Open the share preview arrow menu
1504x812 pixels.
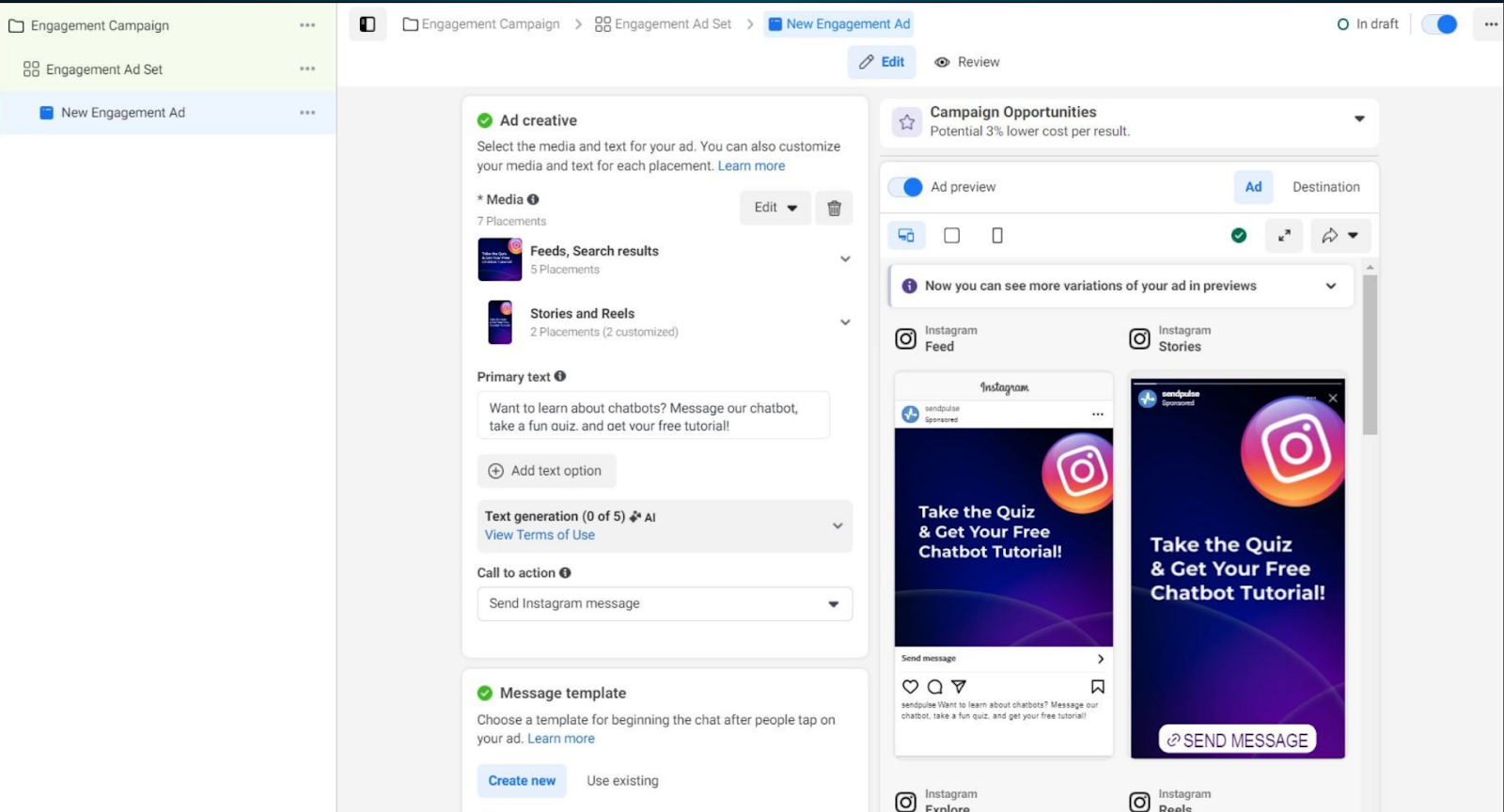[x=1339, y=236]
